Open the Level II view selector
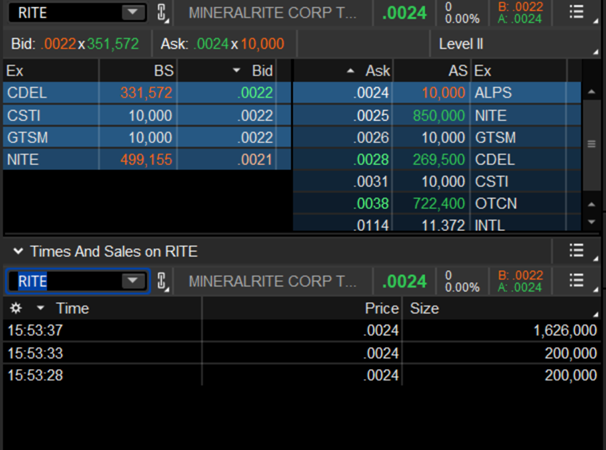 point(515,44)
